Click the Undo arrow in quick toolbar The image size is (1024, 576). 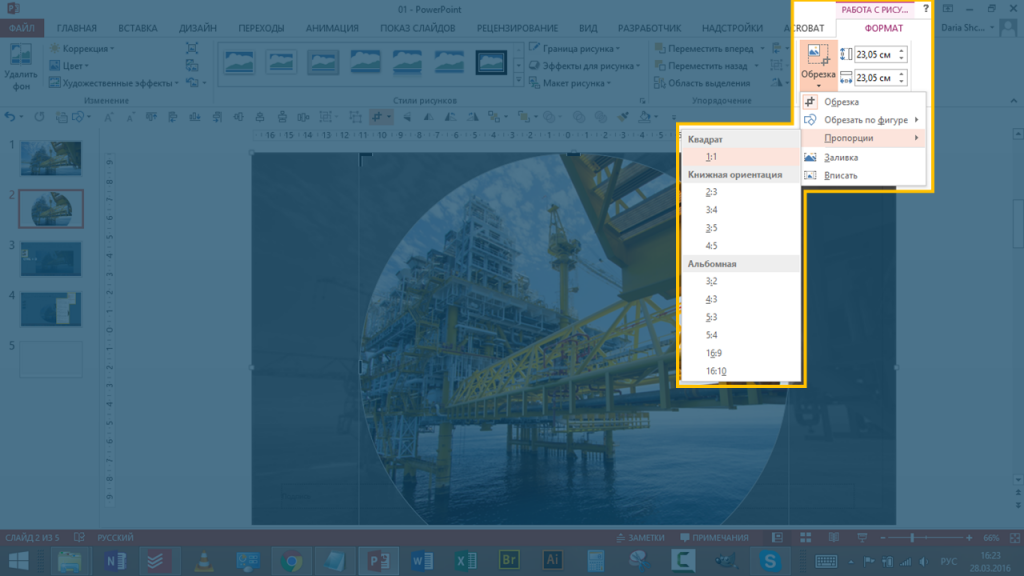[12, 117]
